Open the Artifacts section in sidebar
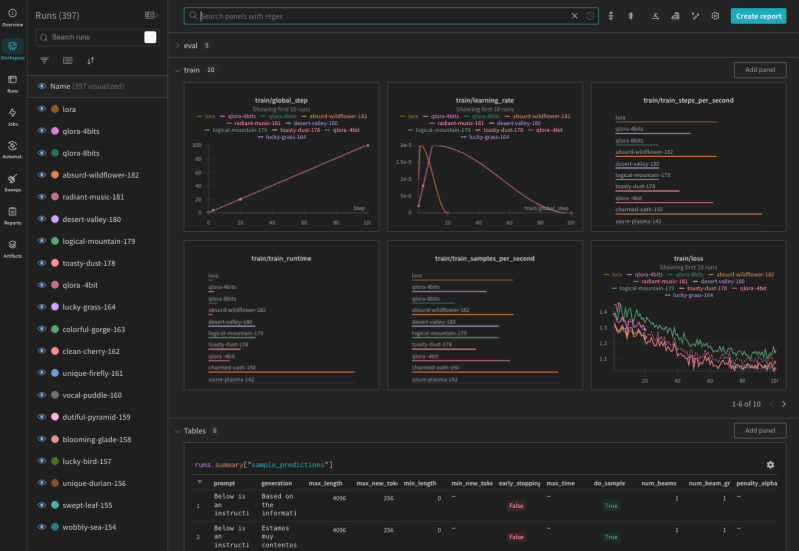Image resolution: width=799 pixels, height=551 pixels. (12, 249)
